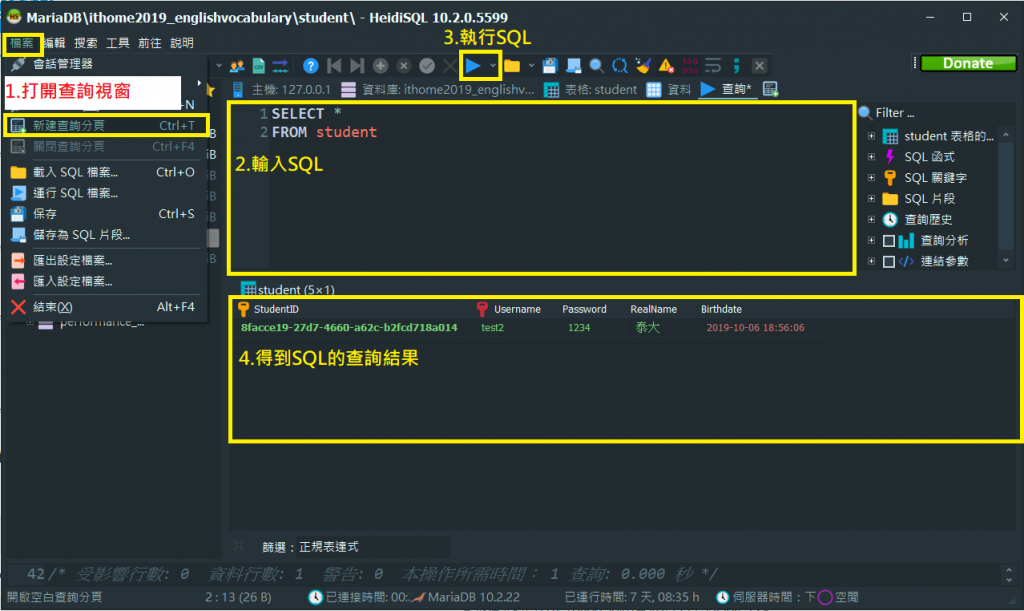Open dropdown arrow next to folder icon
The image size is (1024, 611).
coord(531,65)
